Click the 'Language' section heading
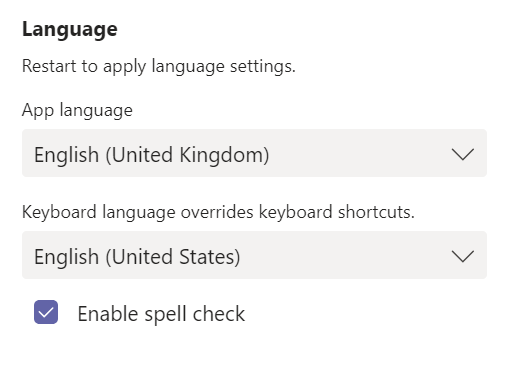The width and height of the screenshot is (511, 376). (x=70, y=30)
